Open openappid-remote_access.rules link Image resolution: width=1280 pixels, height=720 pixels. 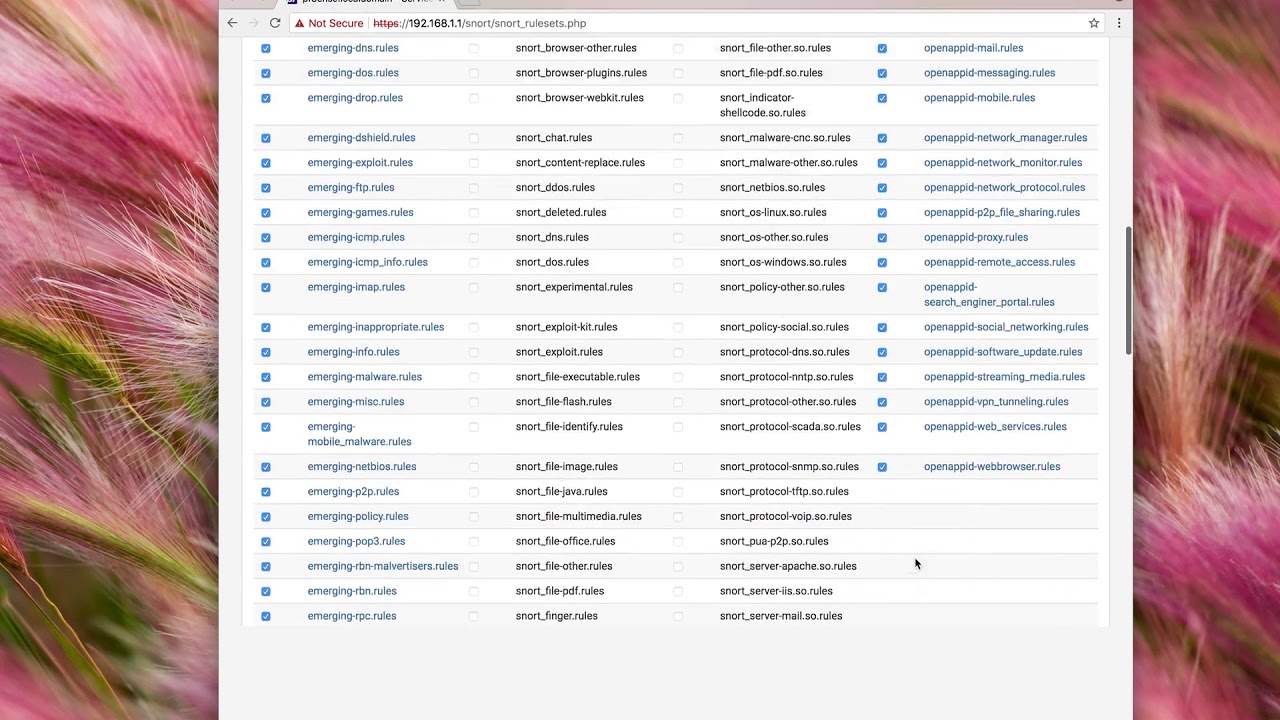tap(999, 263)
